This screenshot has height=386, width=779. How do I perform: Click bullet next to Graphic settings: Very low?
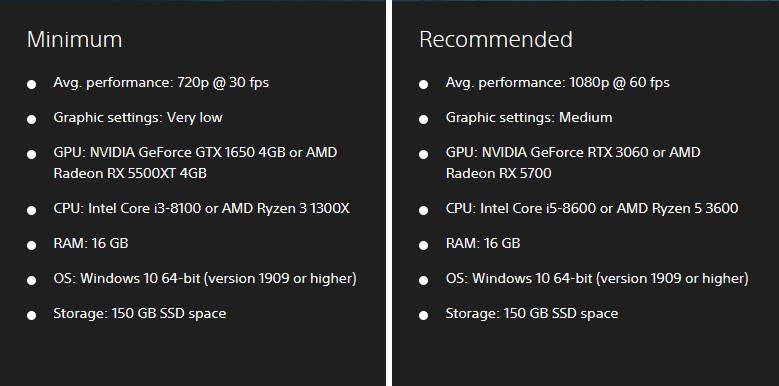coord(31,119)
